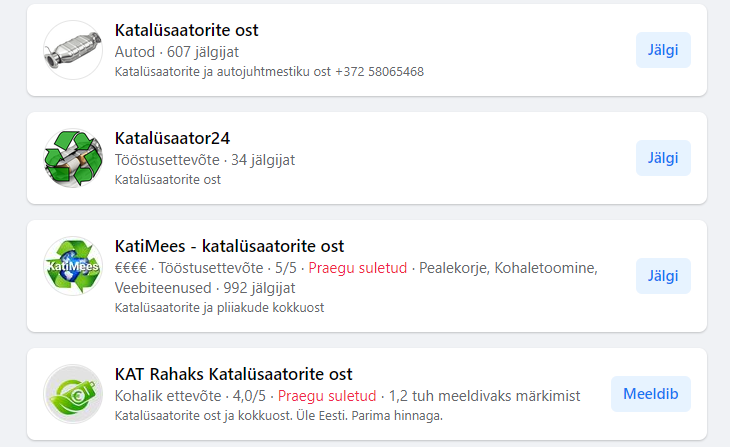This screenshot has width=730, height=447.
Task: Open the catalytic converter profile picture
Action: tap(74, 50)
